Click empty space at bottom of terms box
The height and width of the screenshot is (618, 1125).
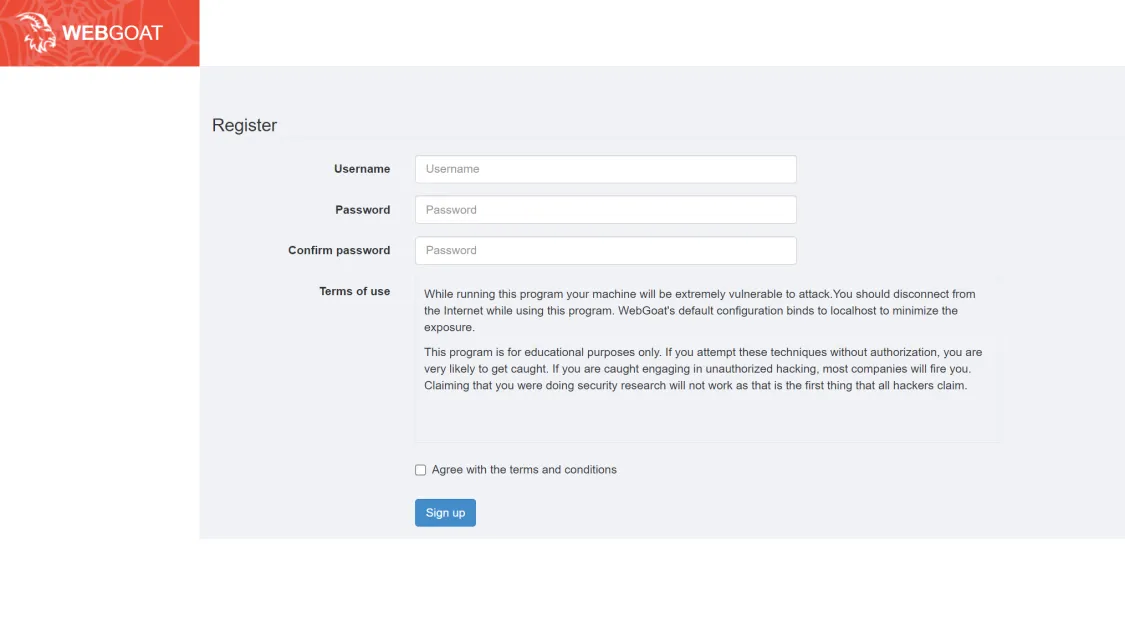tap(706, 422)
